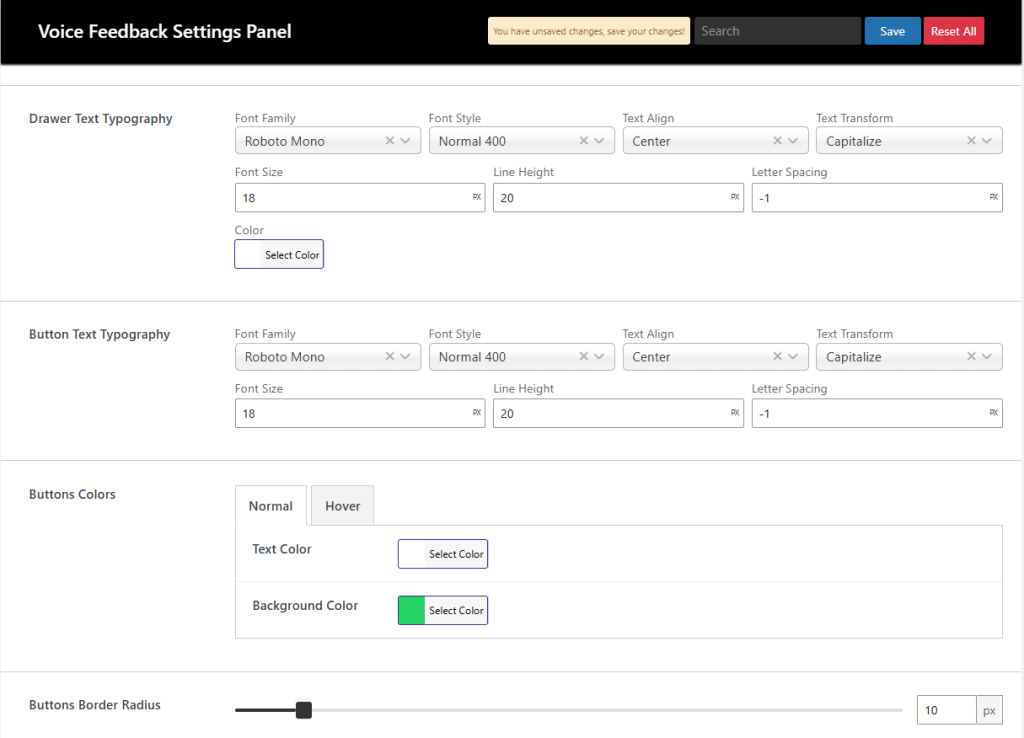
Task: Clear the Normal 400 font style in Button Typography
Action: tap(584, 356)
